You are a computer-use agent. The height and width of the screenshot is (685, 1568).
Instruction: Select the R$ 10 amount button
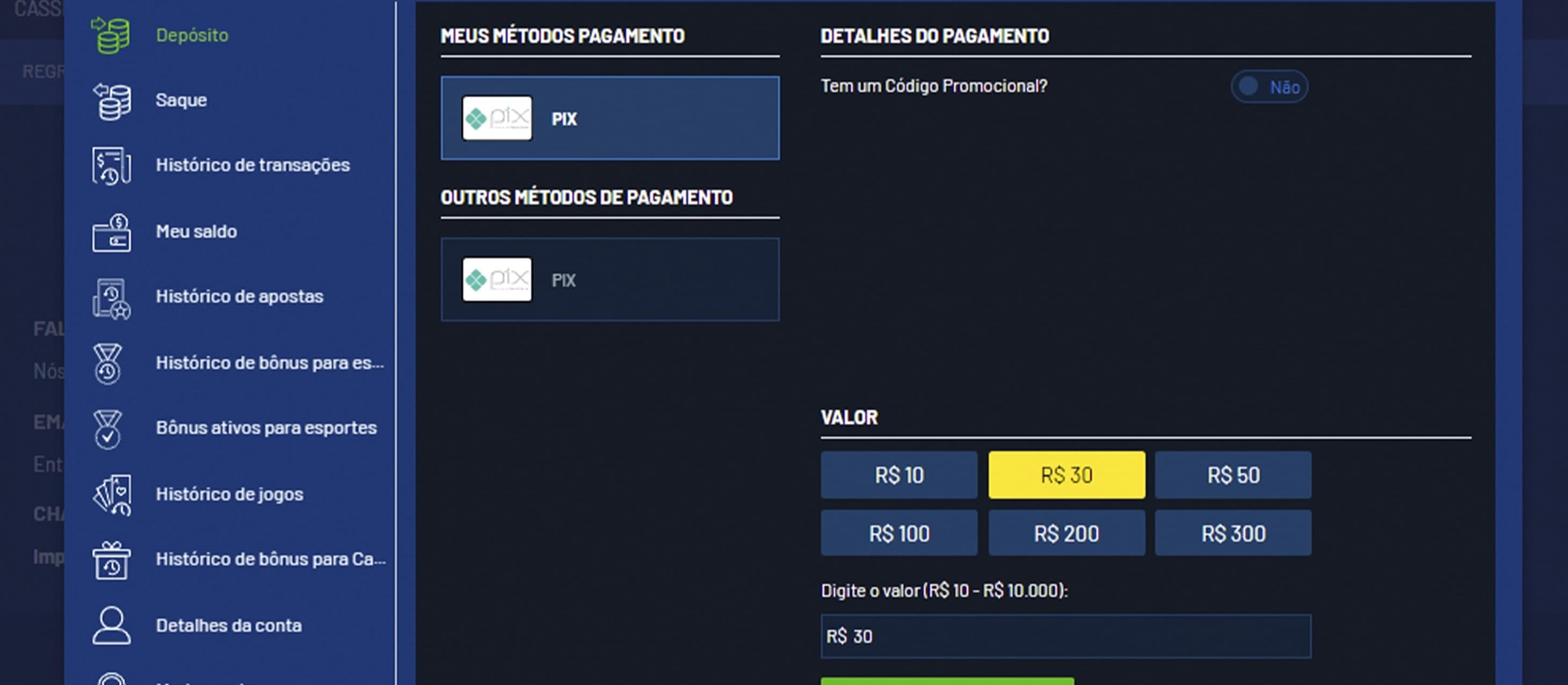click(898, 475)
